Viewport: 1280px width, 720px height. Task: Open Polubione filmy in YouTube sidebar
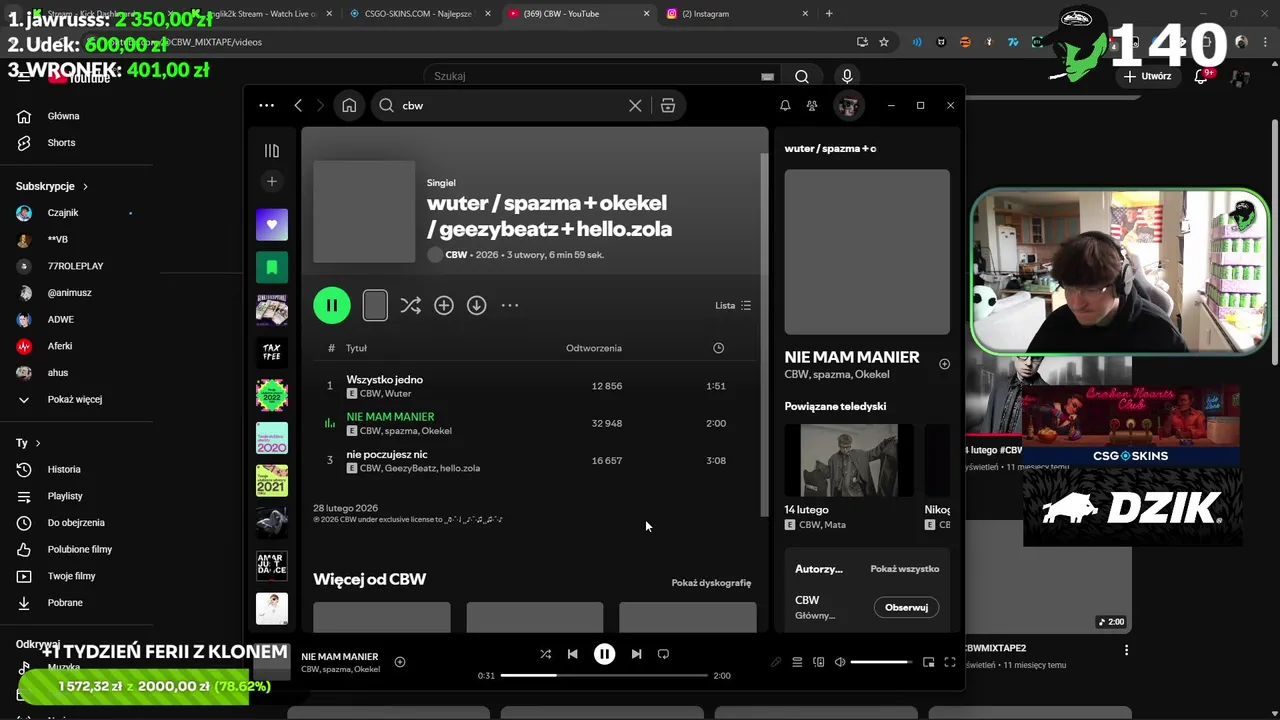pyautogui.click(x=80, y=549)
